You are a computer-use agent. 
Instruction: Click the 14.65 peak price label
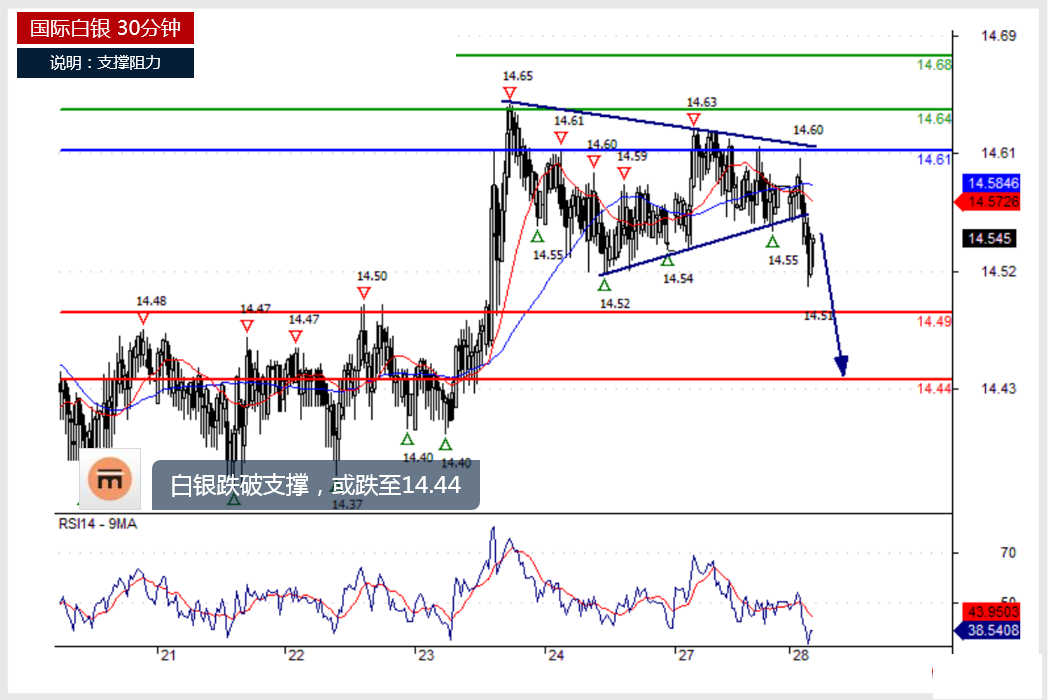coord(518,76)
